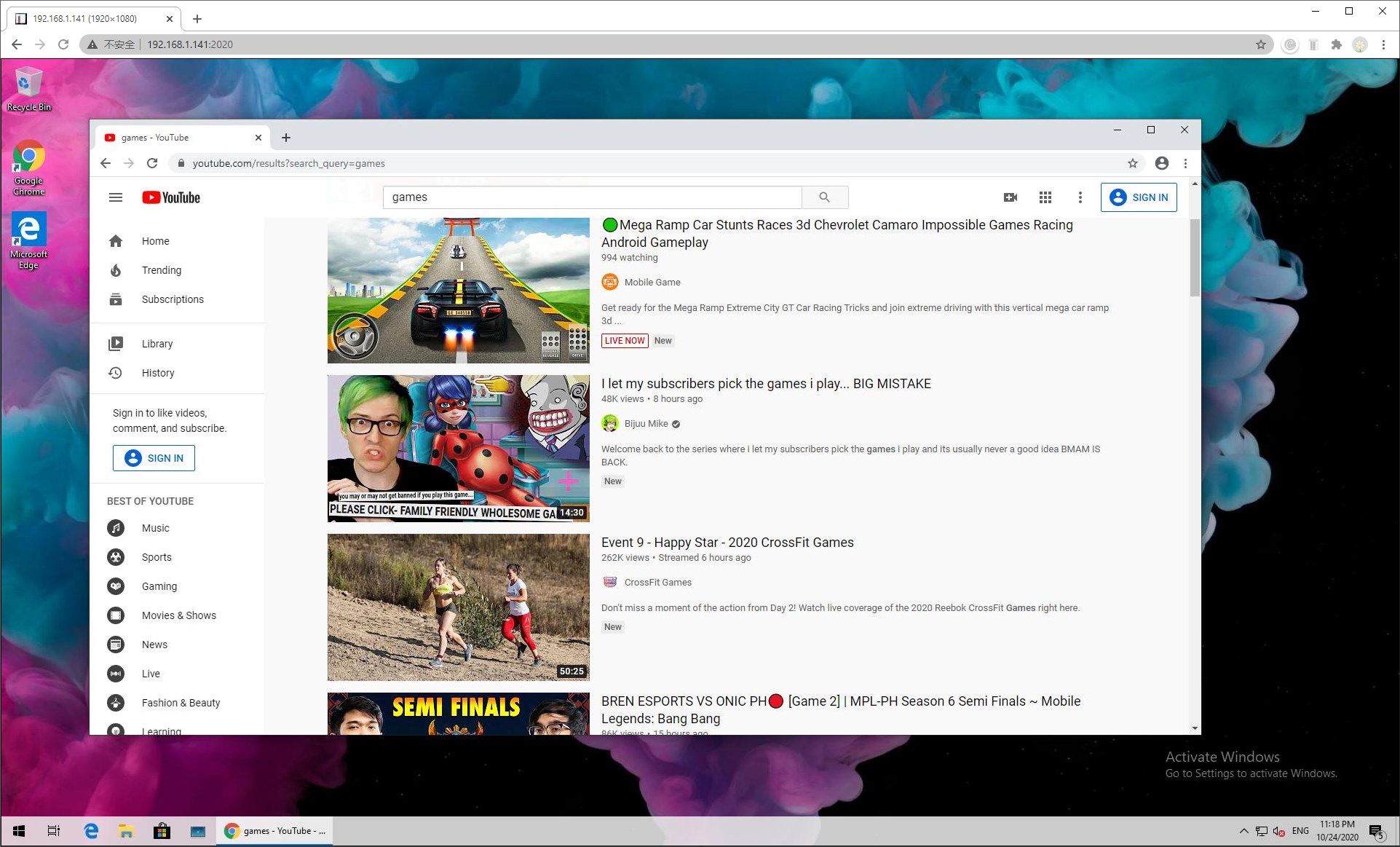
Task: Open Bijuu Mike green hair thumbnail
Action: [x=459, y=449]
